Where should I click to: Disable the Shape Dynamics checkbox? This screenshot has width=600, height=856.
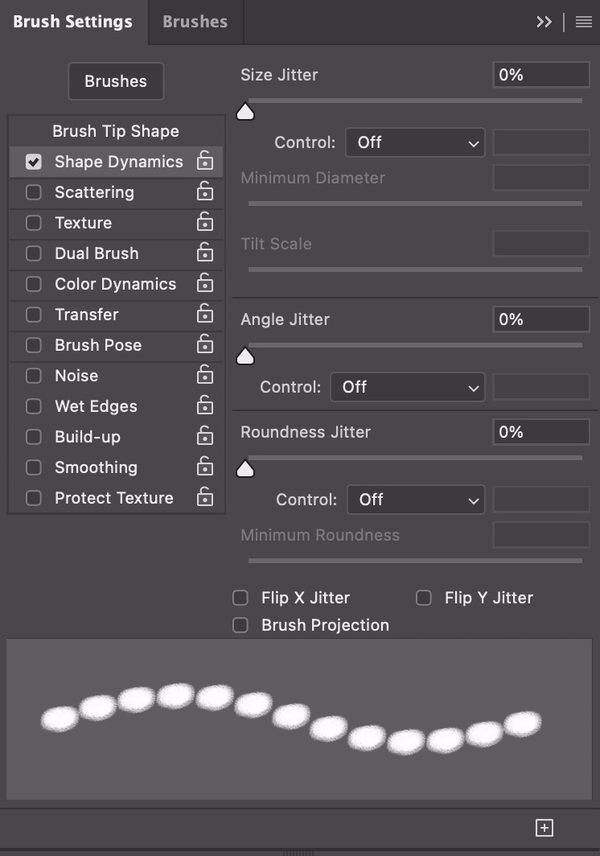[x=34, y=162]
